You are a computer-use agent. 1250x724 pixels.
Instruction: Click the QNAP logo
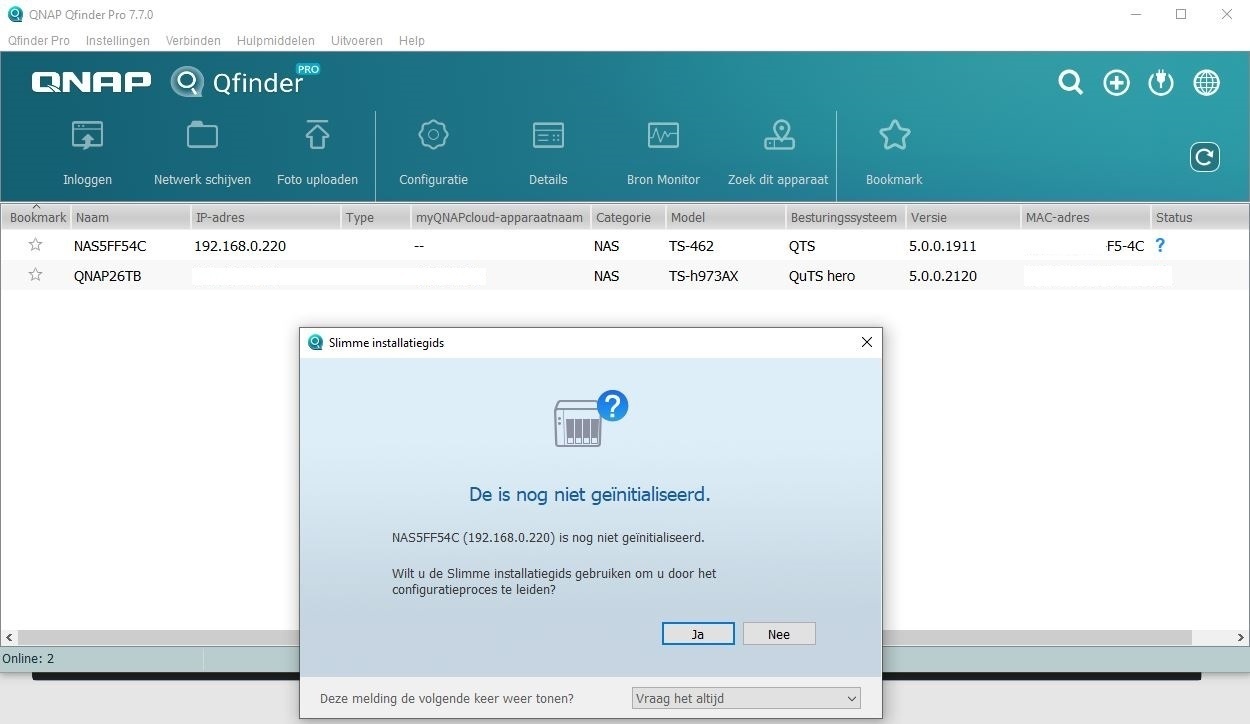point(91,82)
